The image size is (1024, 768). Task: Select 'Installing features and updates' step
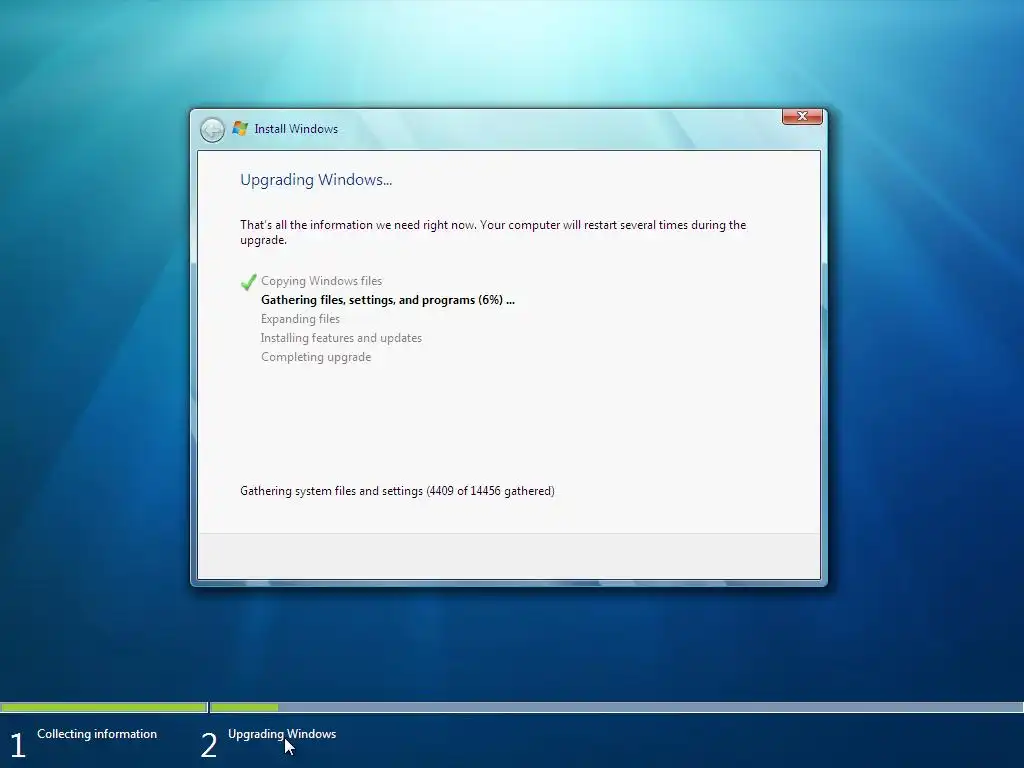coord(341,338)
